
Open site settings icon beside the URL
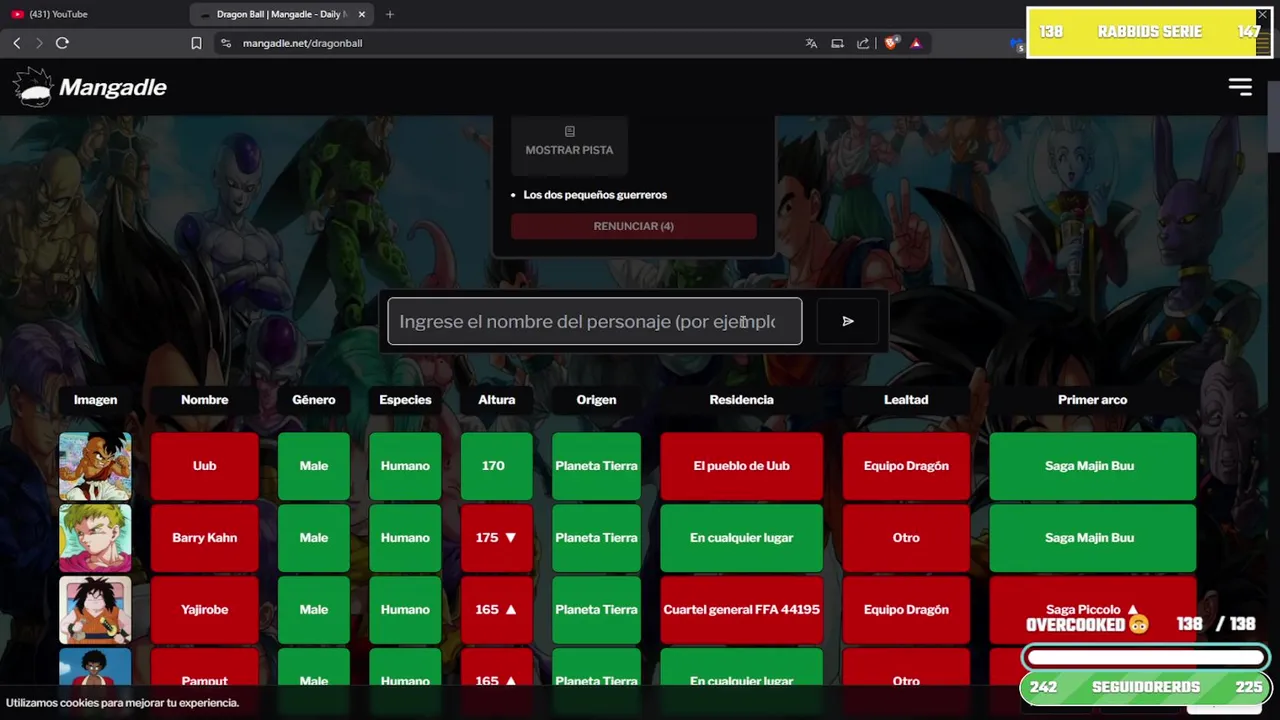[x=226, y=43]
